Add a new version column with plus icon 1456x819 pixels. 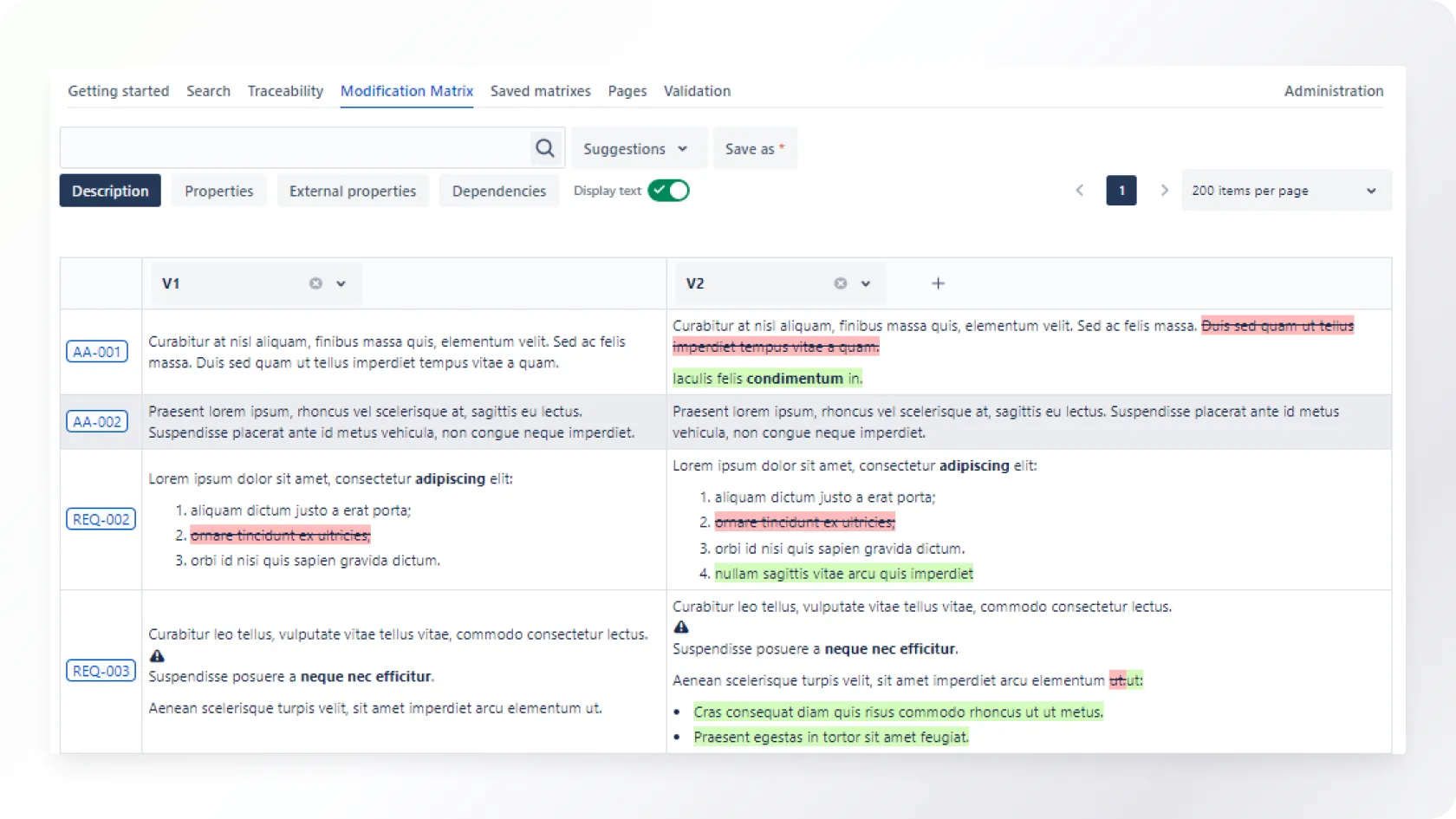click(x=938, y=283)
